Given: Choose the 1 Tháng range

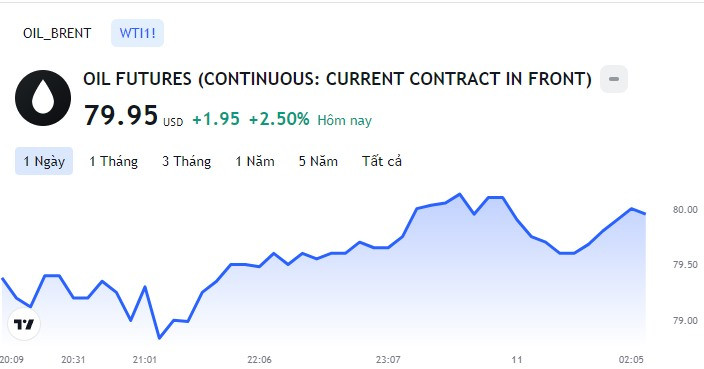Looking at the screenshot, I should point(113,161).
